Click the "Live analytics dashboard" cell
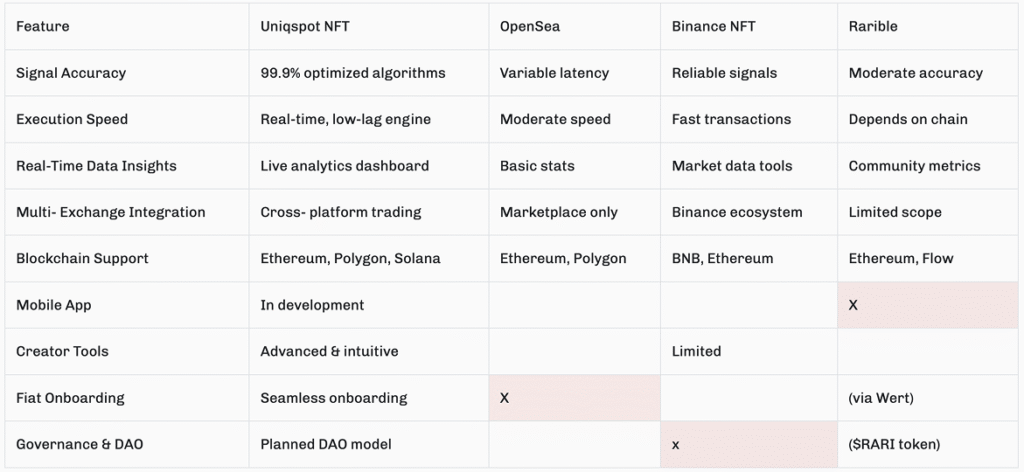The image size is (1024, 472). 344,166
